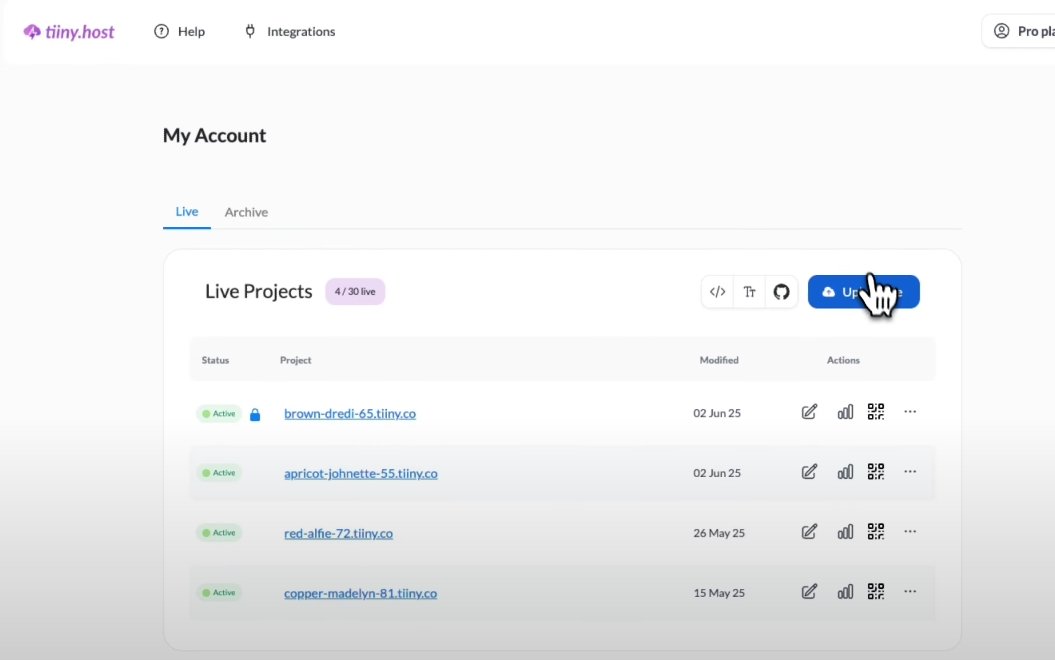Image resolution: width=1055 pixels, height=660 pixels.
Task: Open more options for brown-dredi-65 project
Action: (x=910, y=412)
